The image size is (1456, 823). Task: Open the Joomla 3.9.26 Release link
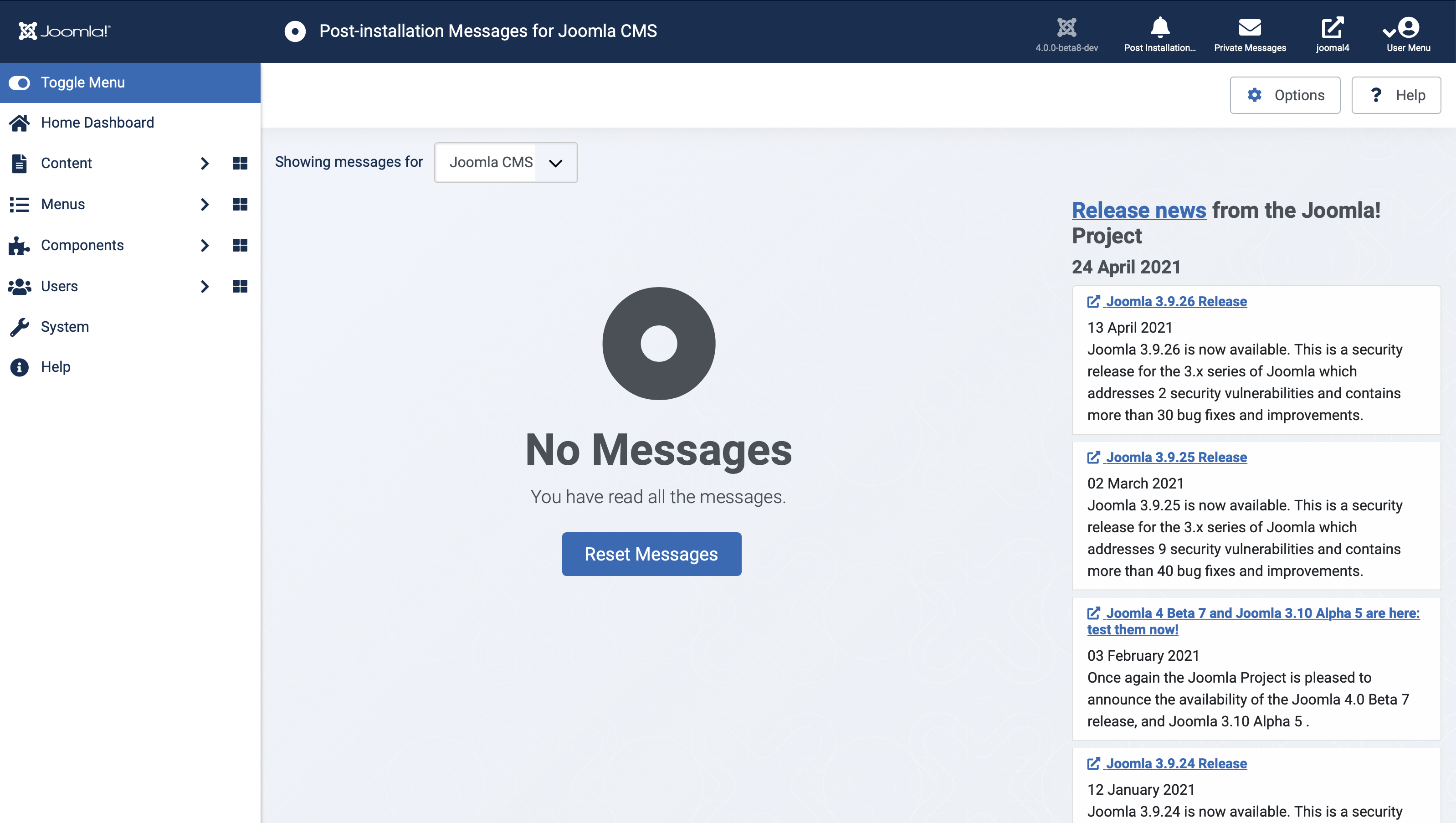pos(1167,301)
